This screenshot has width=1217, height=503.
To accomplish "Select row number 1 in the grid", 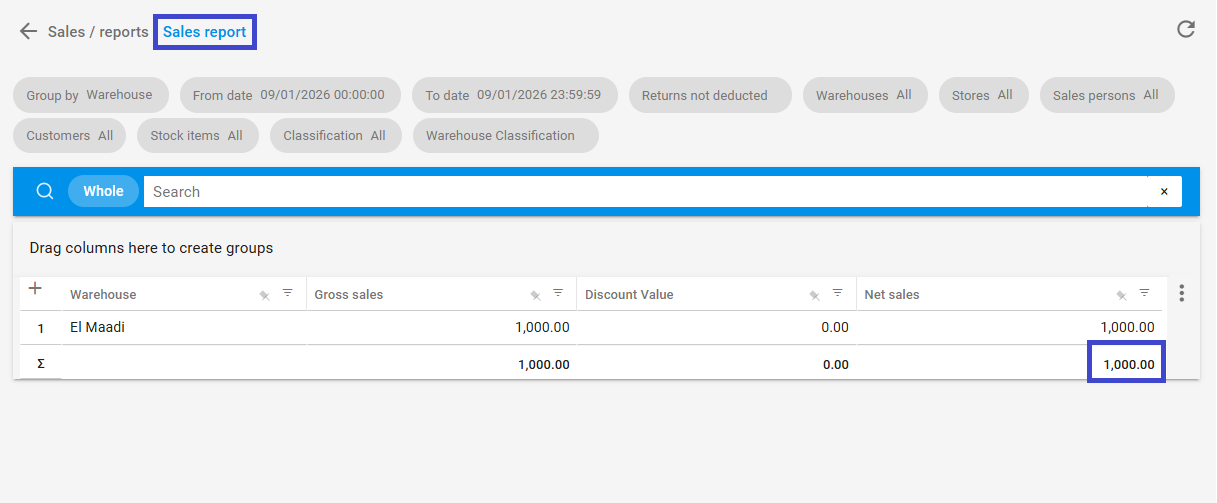I will (41, 327).
